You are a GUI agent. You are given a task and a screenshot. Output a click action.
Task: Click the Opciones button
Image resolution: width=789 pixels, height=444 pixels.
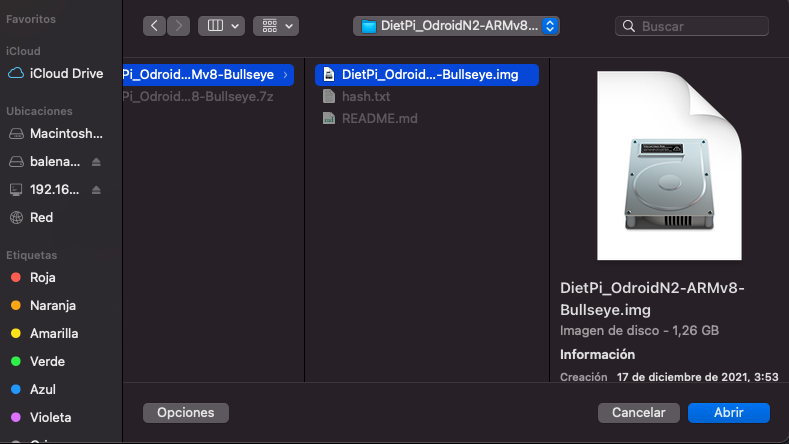186,412
